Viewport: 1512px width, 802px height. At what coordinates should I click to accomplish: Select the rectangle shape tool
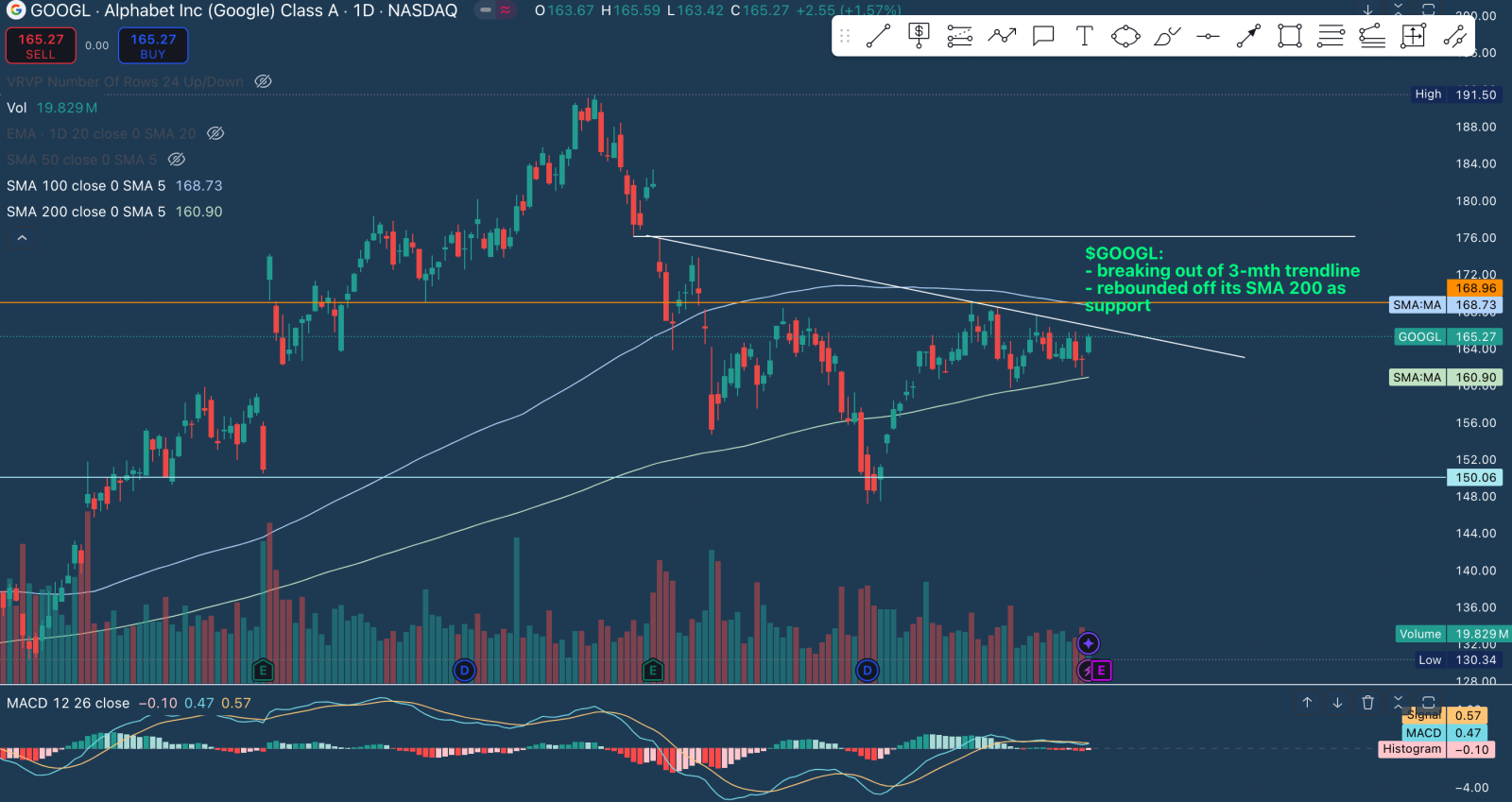[1290, 37]
